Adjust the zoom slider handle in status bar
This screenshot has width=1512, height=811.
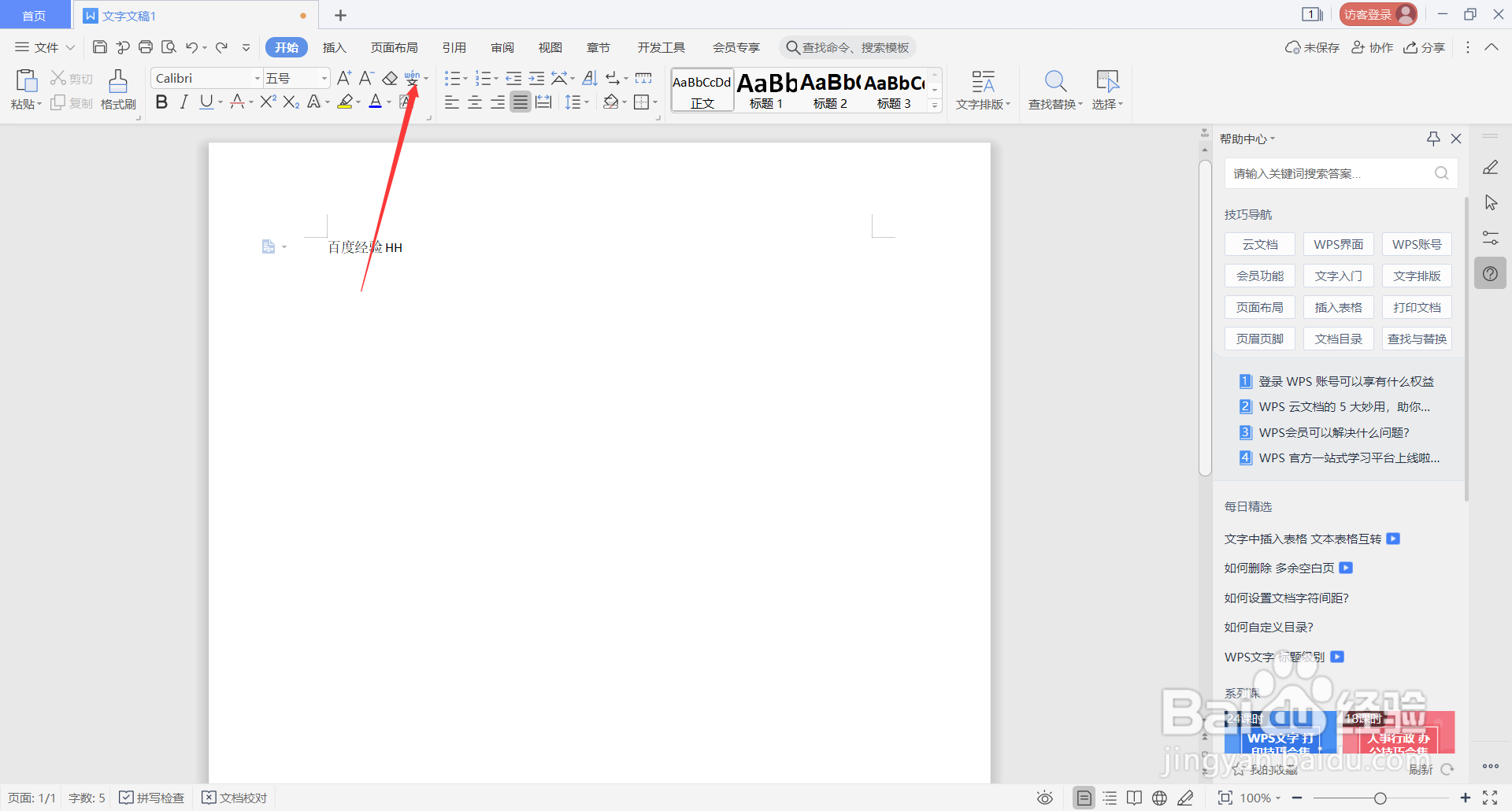point(1380,798)
